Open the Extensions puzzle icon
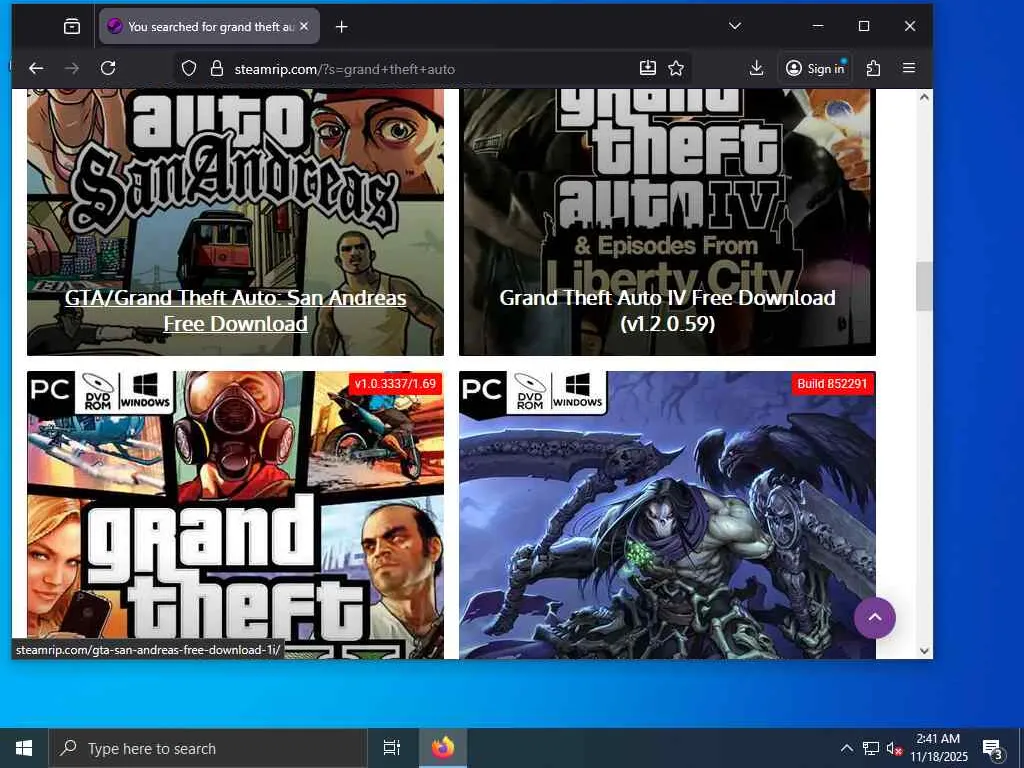The height and width of the screenshot is (768, 1024). click(873, 69)
